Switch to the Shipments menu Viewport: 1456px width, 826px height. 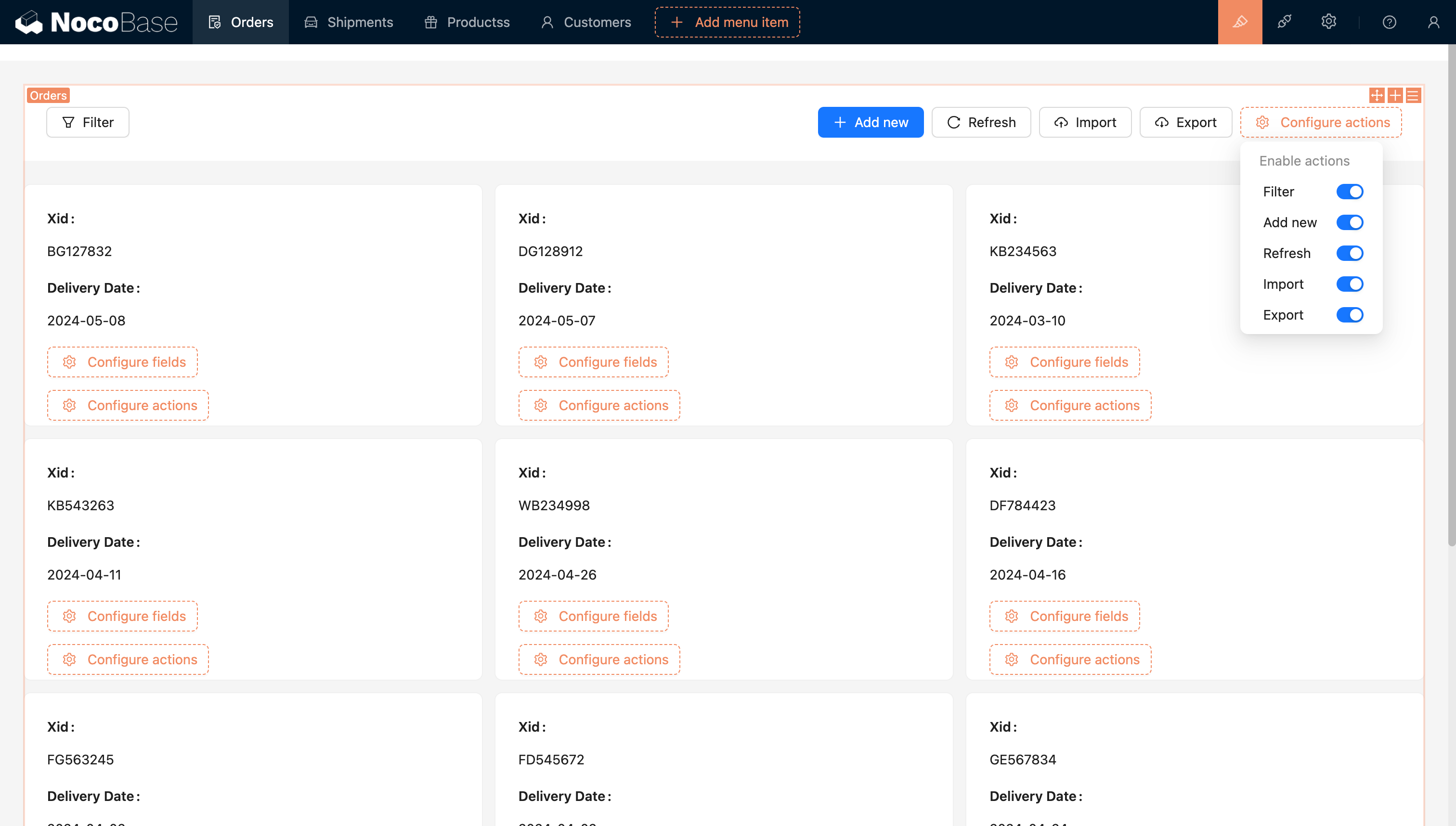point(349,22)
